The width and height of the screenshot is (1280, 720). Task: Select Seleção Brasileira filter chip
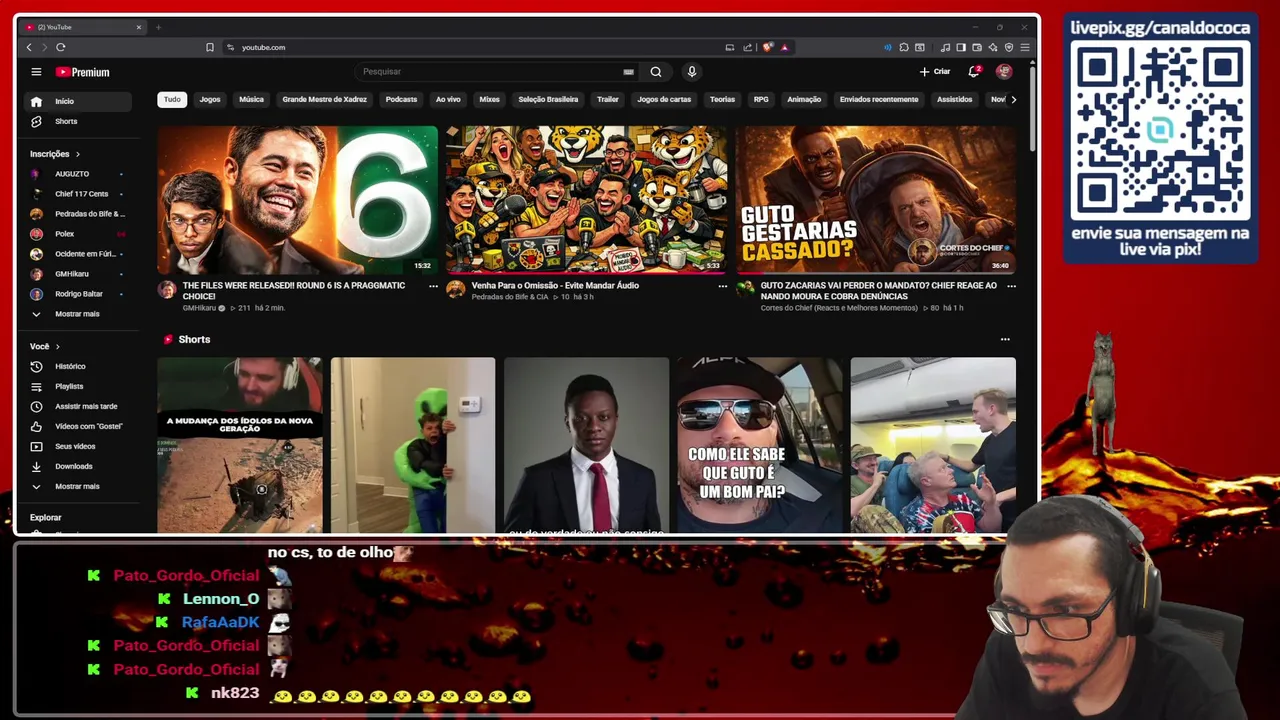pyautogui.click(x=548, y=99)
